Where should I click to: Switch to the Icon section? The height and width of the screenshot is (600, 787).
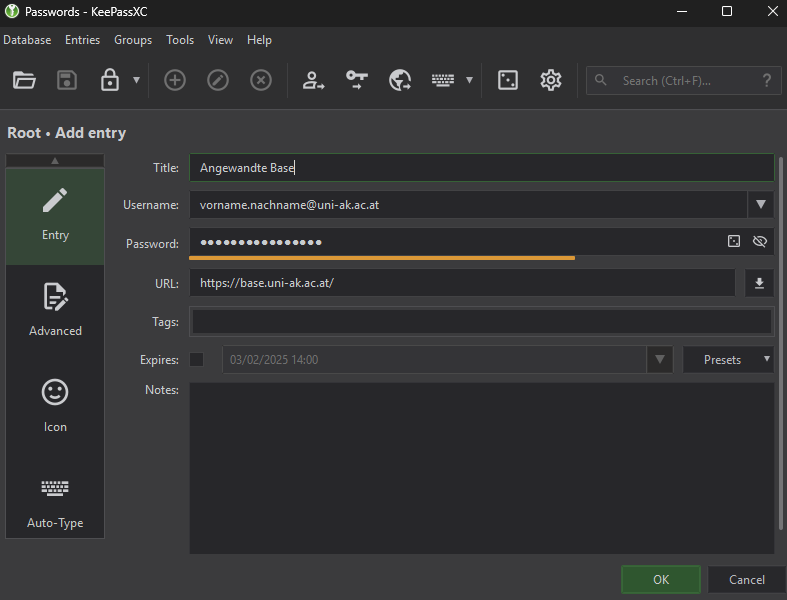click(55, 406)
